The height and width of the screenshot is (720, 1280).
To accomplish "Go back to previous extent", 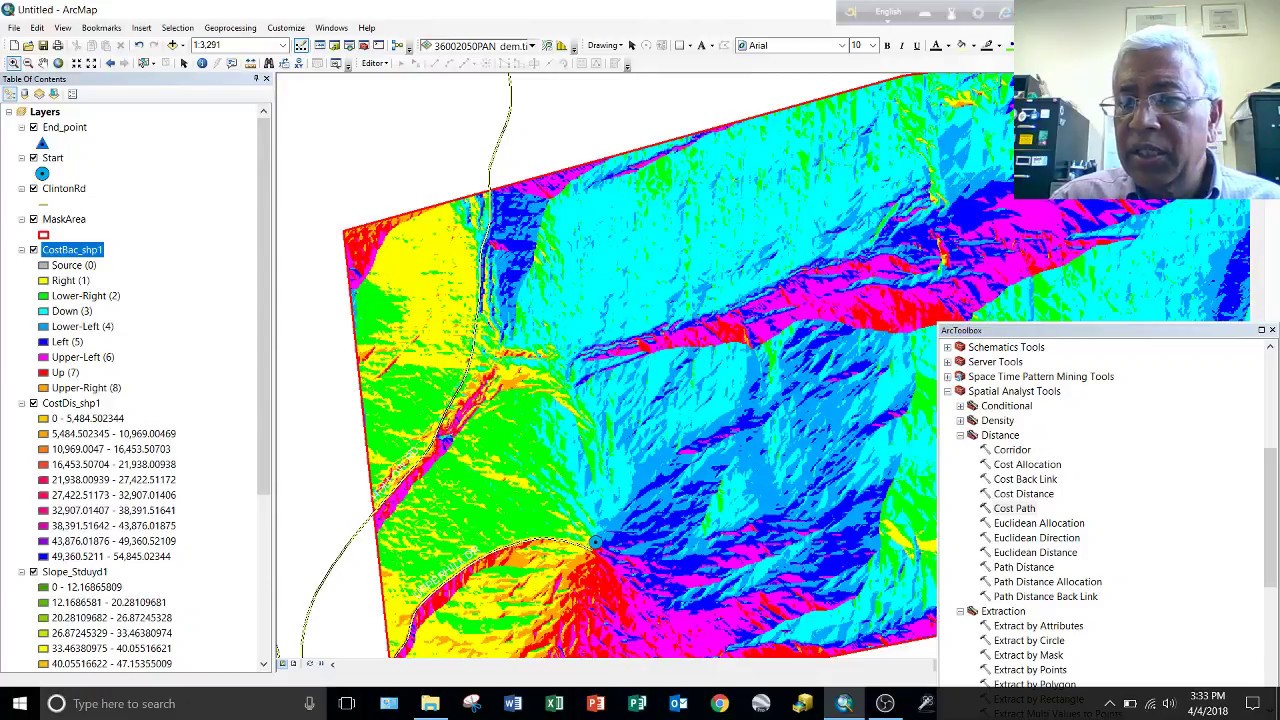I will coord(110,64).
